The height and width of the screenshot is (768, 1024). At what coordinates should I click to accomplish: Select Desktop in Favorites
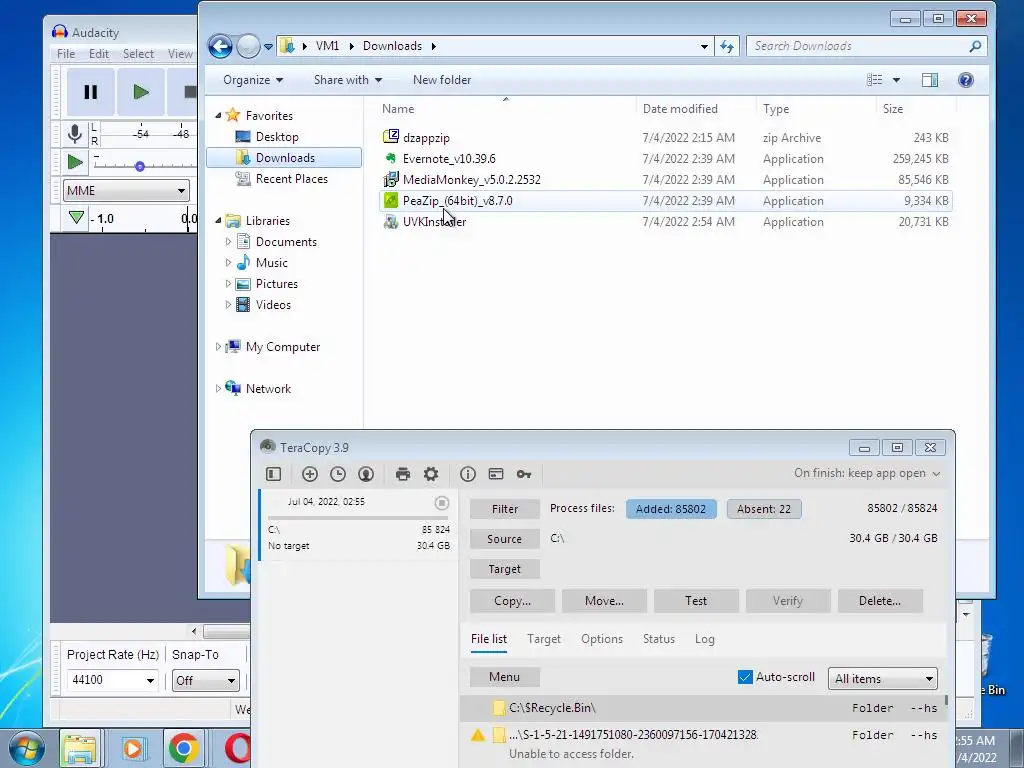277,137
